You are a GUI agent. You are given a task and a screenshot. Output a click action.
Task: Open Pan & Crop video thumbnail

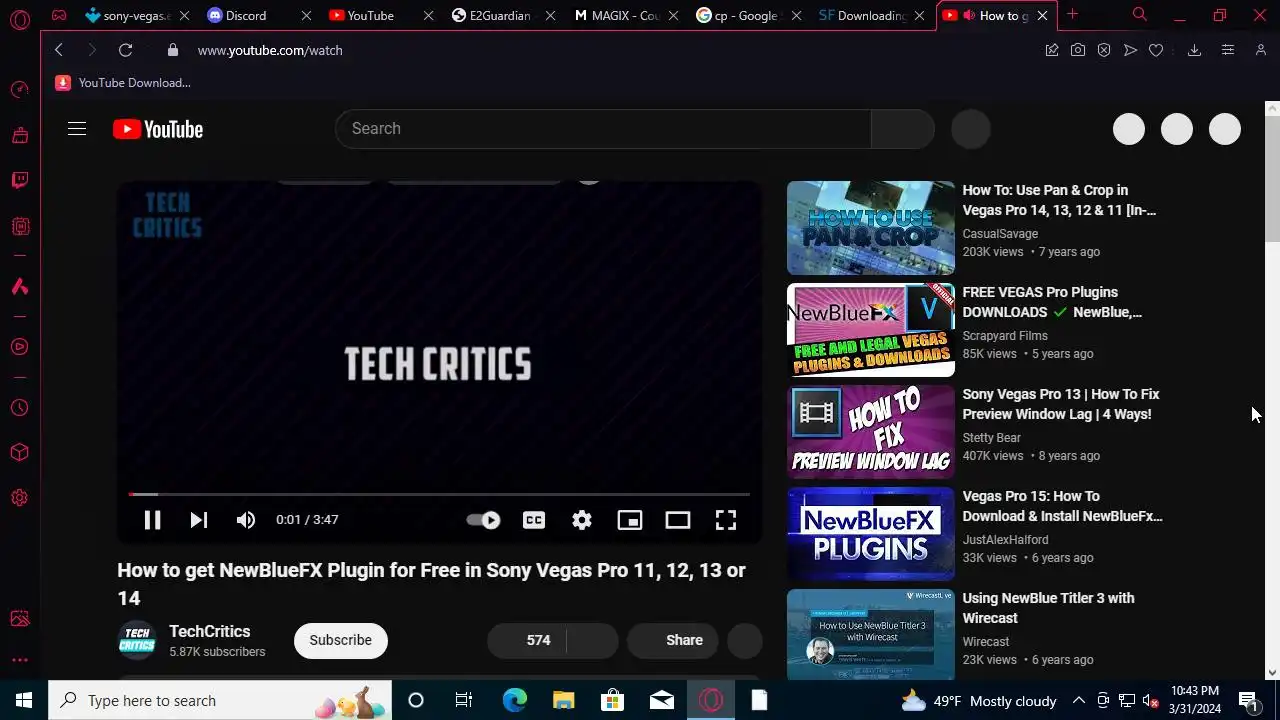tap(871, 228)
